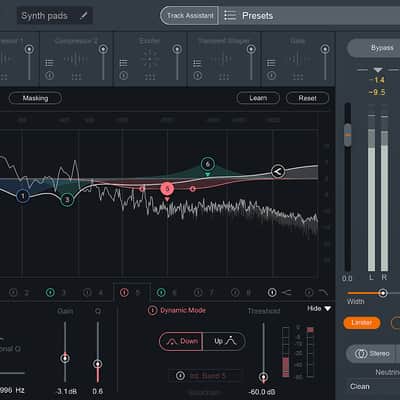Open Transient Shaper module preset list icon
Image resolution: width=400 pixels, height=400 pixels.
click(x=197, y=63)
